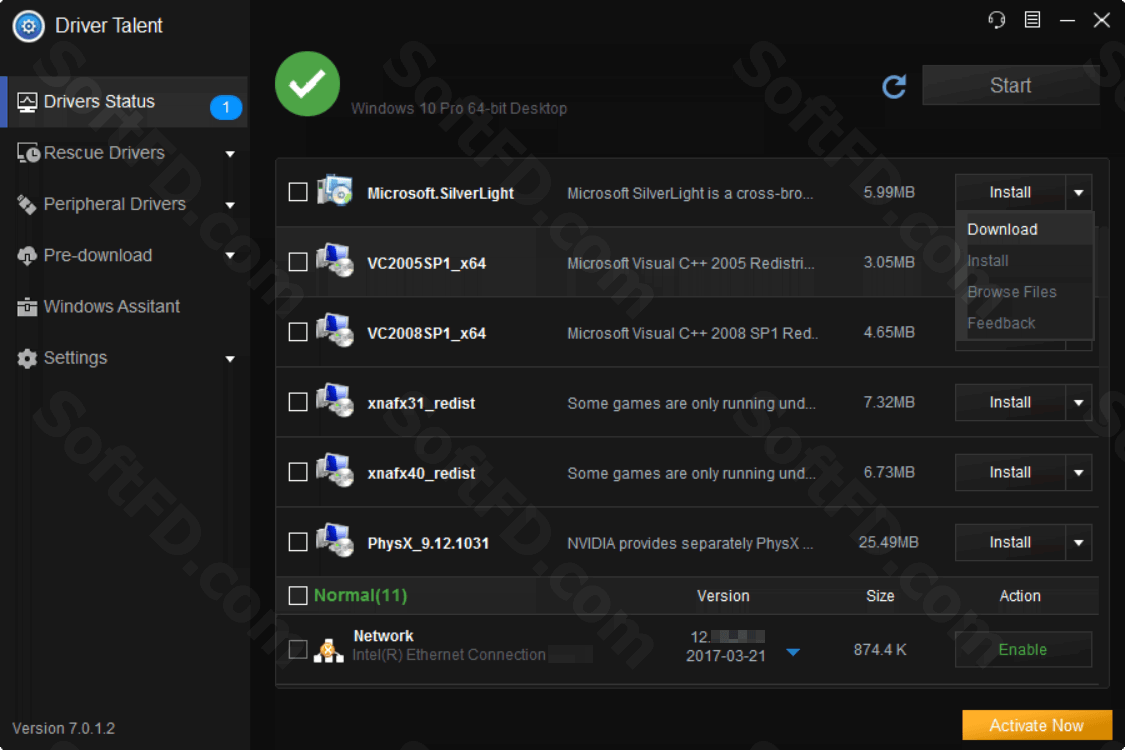This screenshot has width=1125, height=750.
Task: Toggle the Normal(11) group checkbox
Action: tap(298, 596)
